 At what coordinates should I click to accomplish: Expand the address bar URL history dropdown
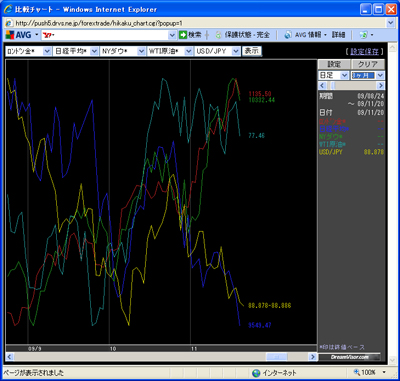391,23
